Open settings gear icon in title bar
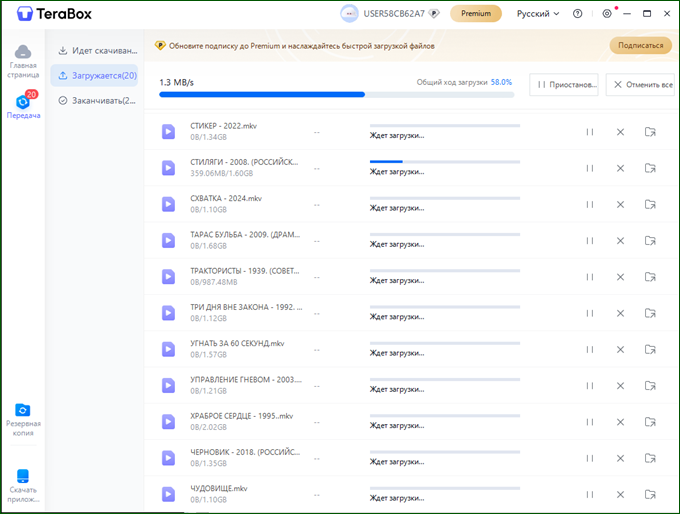 [607, 14]
